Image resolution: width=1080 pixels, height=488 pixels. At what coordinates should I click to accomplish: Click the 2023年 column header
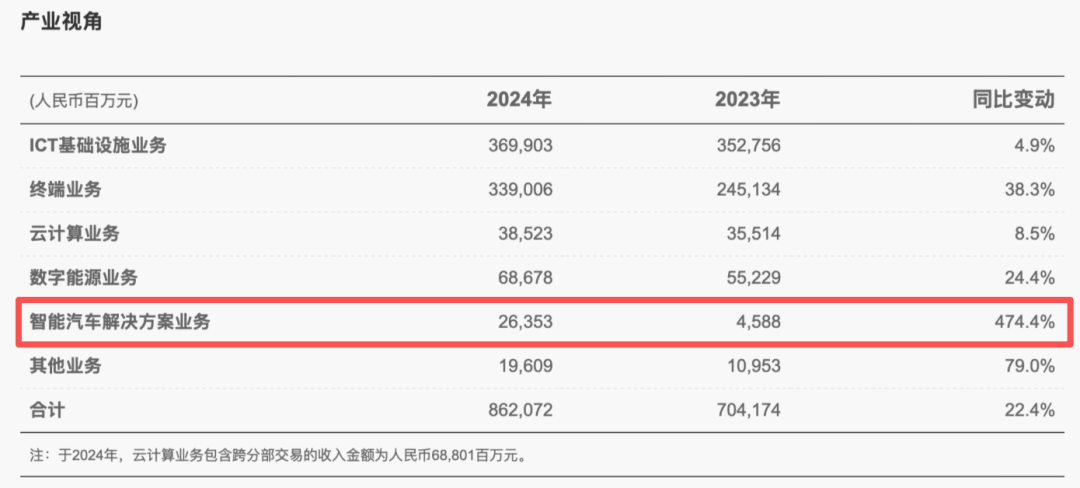click(x=747, y=100)
